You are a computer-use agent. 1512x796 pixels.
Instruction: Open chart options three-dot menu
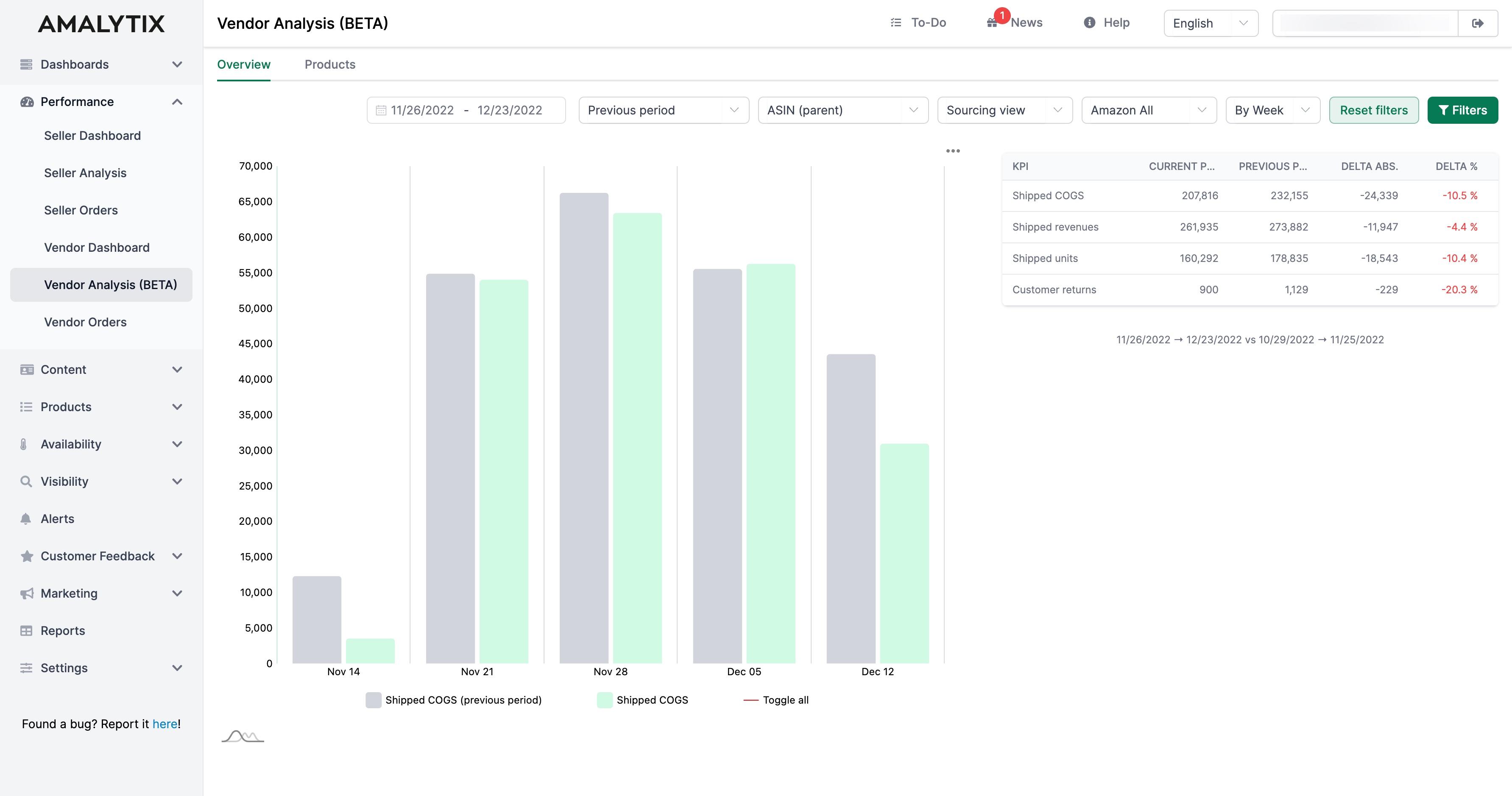point(953,151)
